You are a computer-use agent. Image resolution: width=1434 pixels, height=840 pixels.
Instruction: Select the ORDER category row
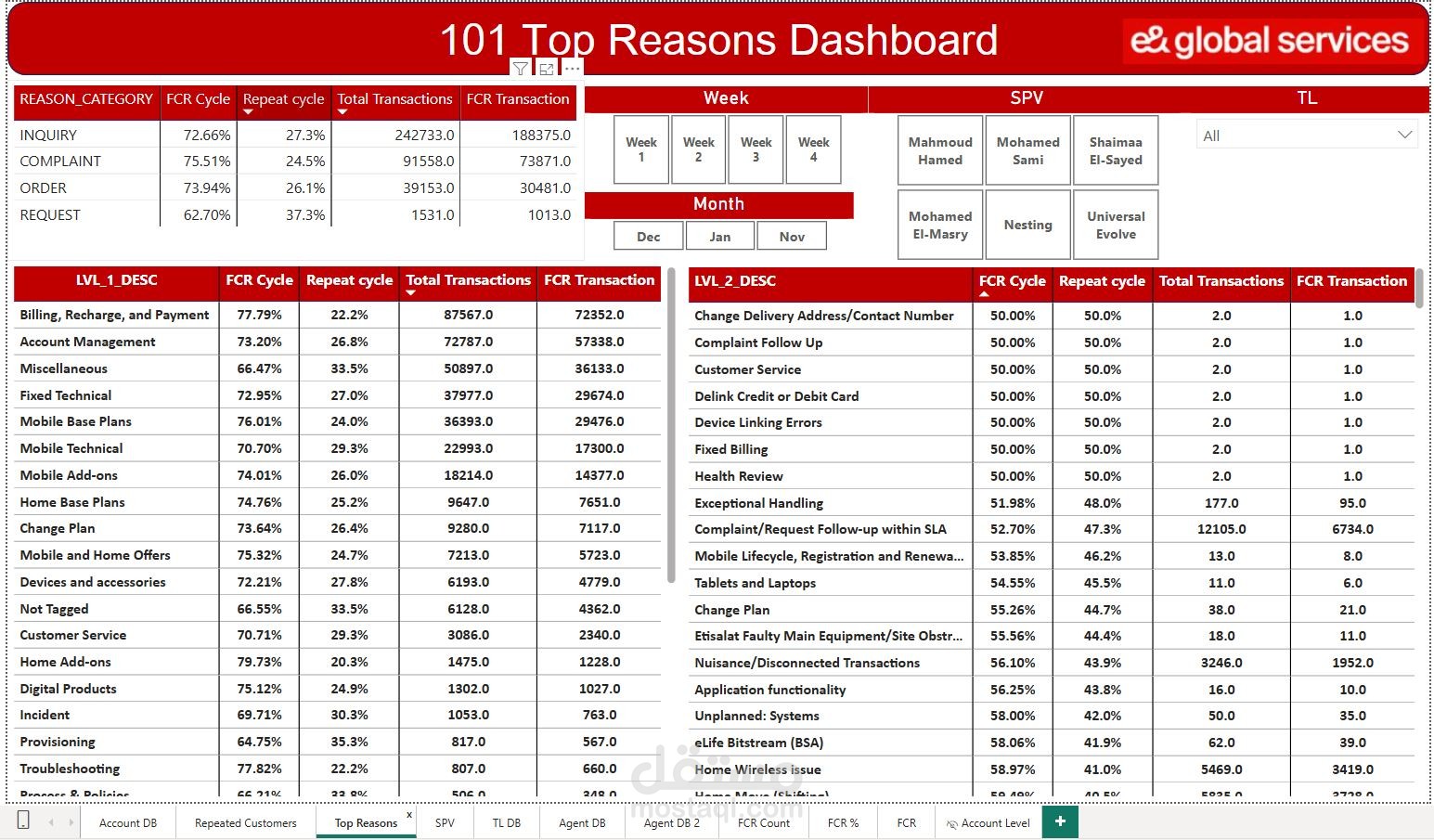295,188
